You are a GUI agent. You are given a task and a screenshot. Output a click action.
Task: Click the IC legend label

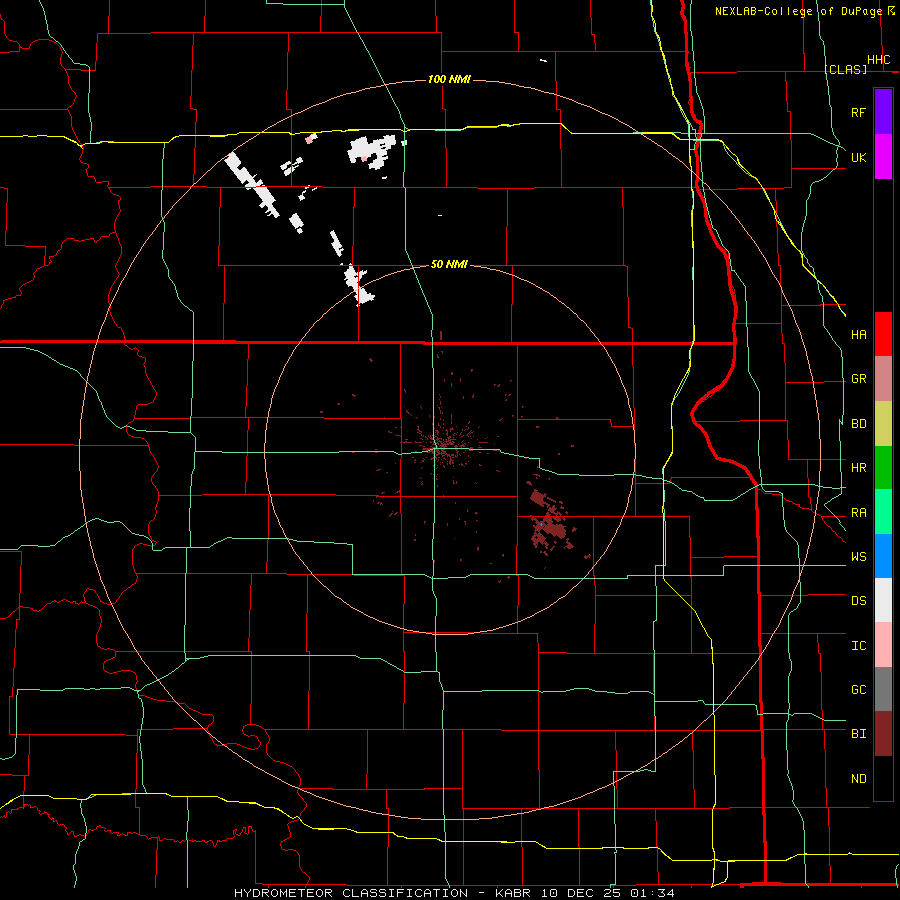pos(859,646)
